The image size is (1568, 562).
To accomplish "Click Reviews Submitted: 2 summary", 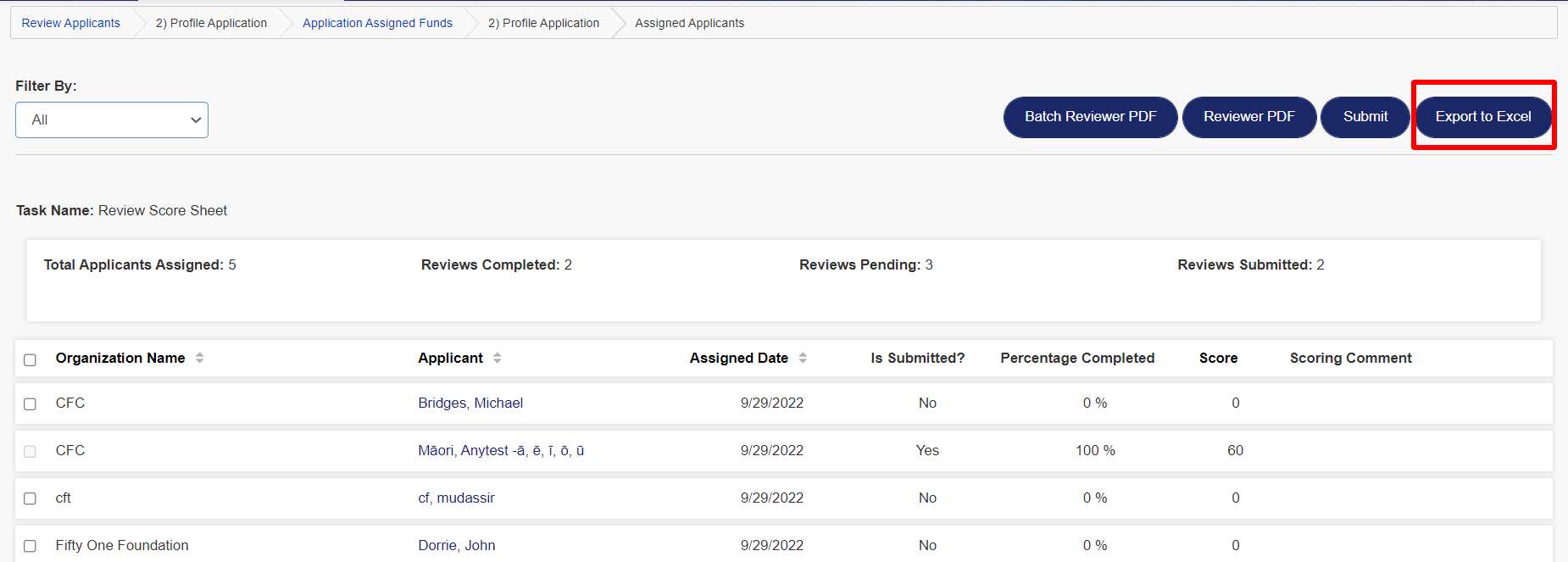I will 1251,264.
